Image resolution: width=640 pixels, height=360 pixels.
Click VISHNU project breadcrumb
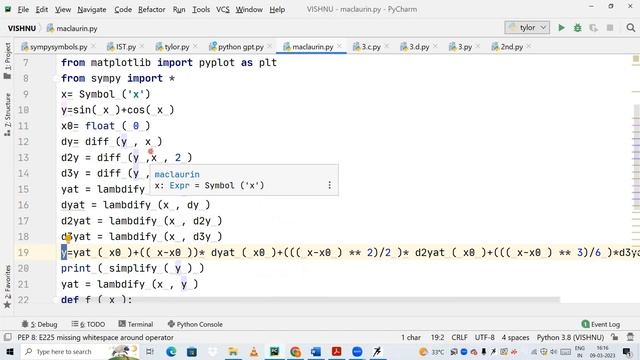click(x=22, y=29)
